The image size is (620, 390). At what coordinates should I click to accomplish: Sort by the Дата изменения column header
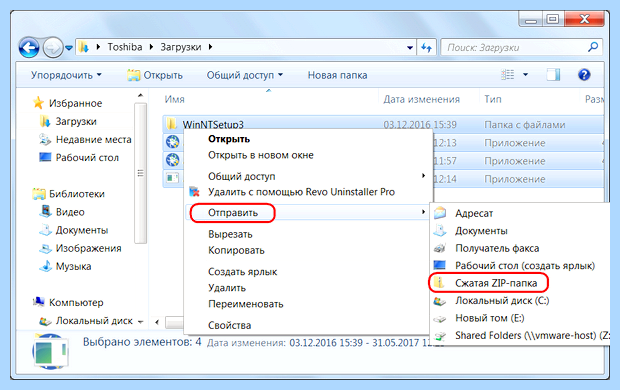point(421,99)
